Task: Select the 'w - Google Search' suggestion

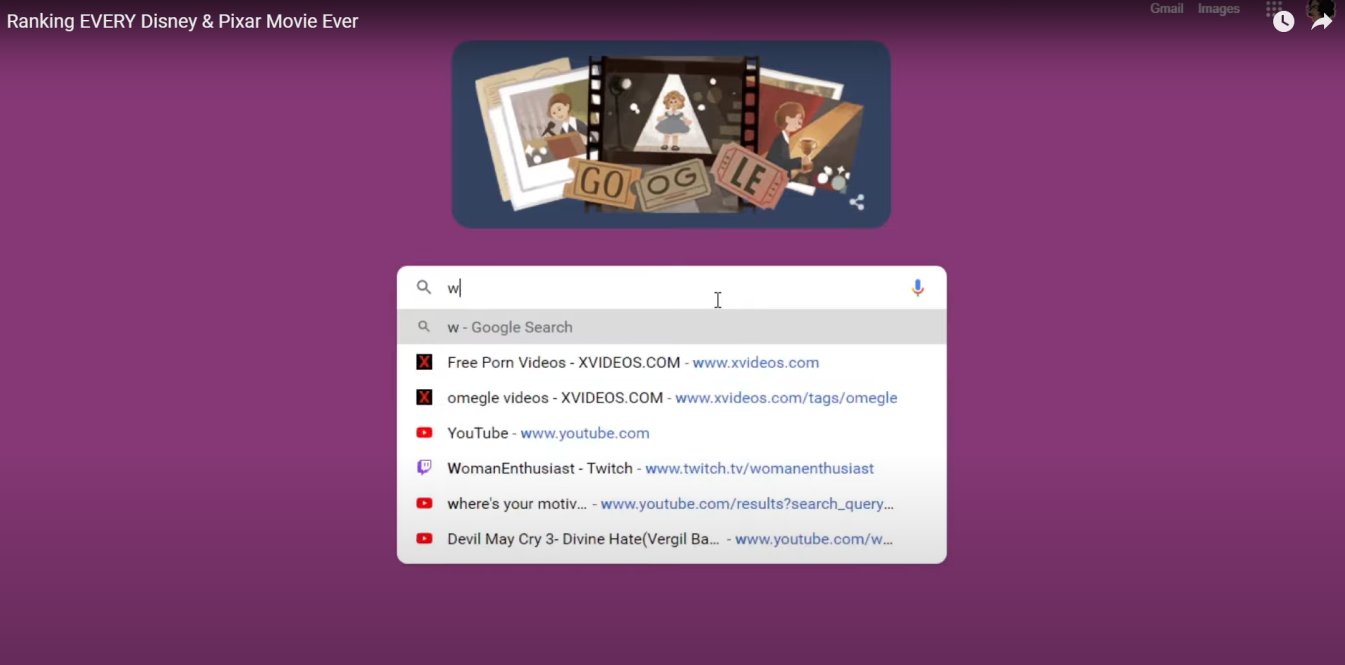Action: [x=672, y=327]
